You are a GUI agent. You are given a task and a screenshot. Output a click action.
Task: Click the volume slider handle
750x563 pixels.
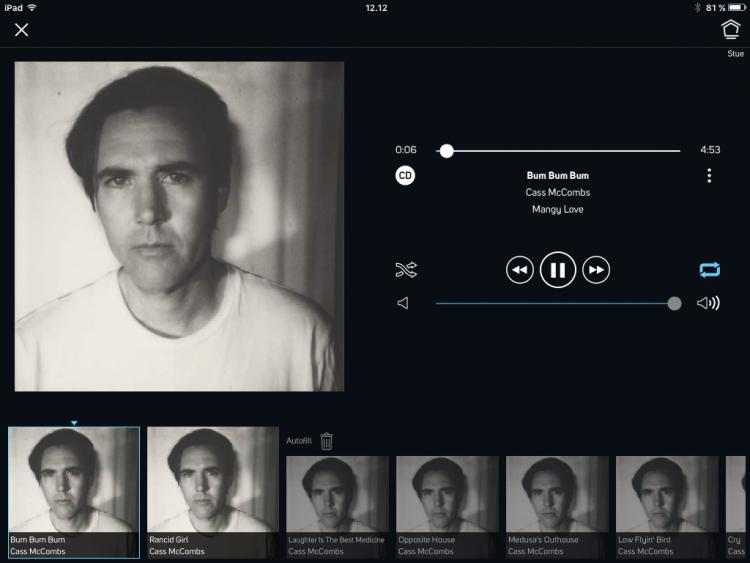point(674,303)
